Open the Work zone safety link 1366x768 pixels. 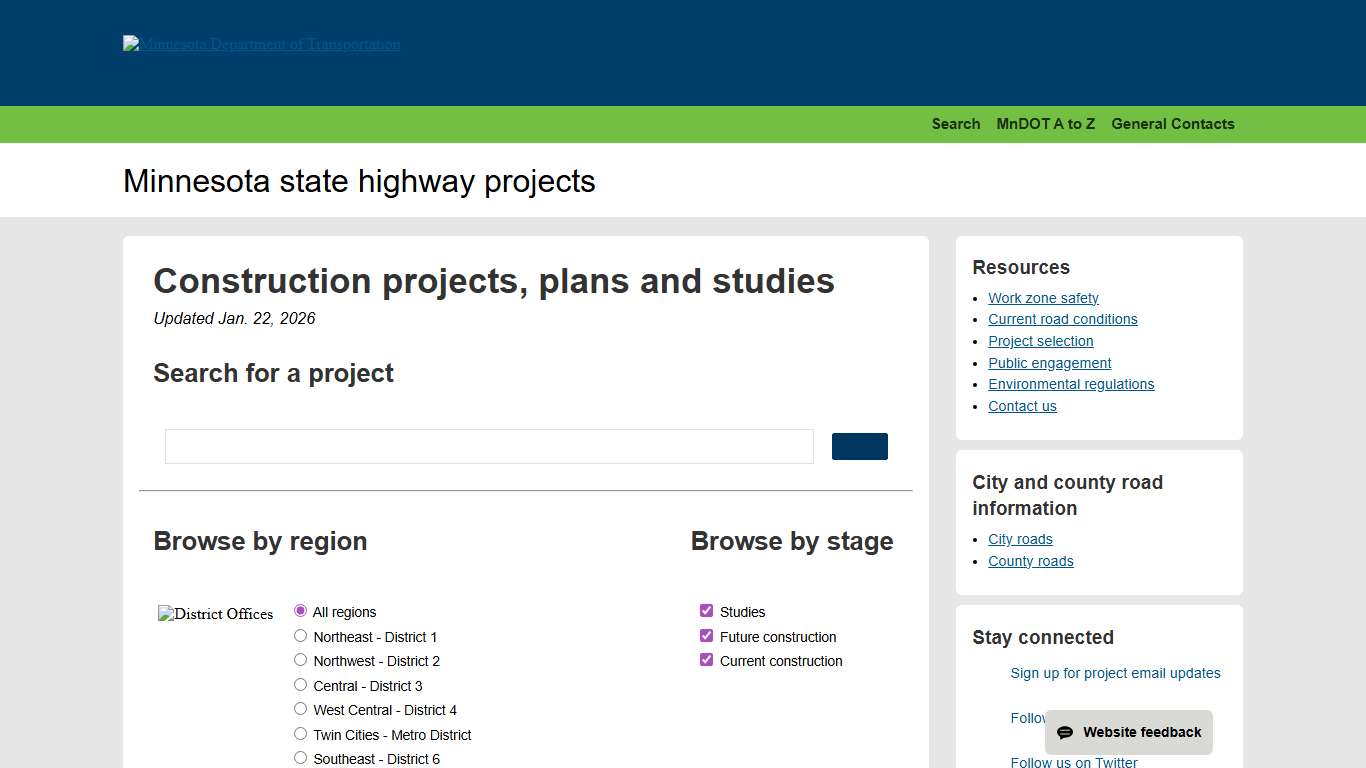[x=1043, y=298]
